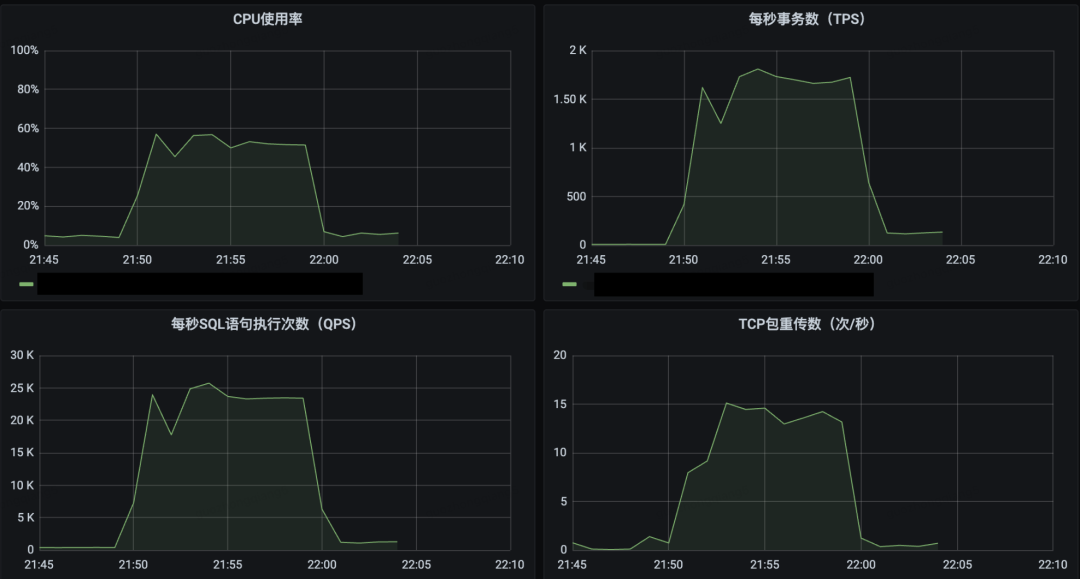Screen dimensions: 1080x579
Task: Click 21:50 time label under QPS chart
Action: coord(133,565)
